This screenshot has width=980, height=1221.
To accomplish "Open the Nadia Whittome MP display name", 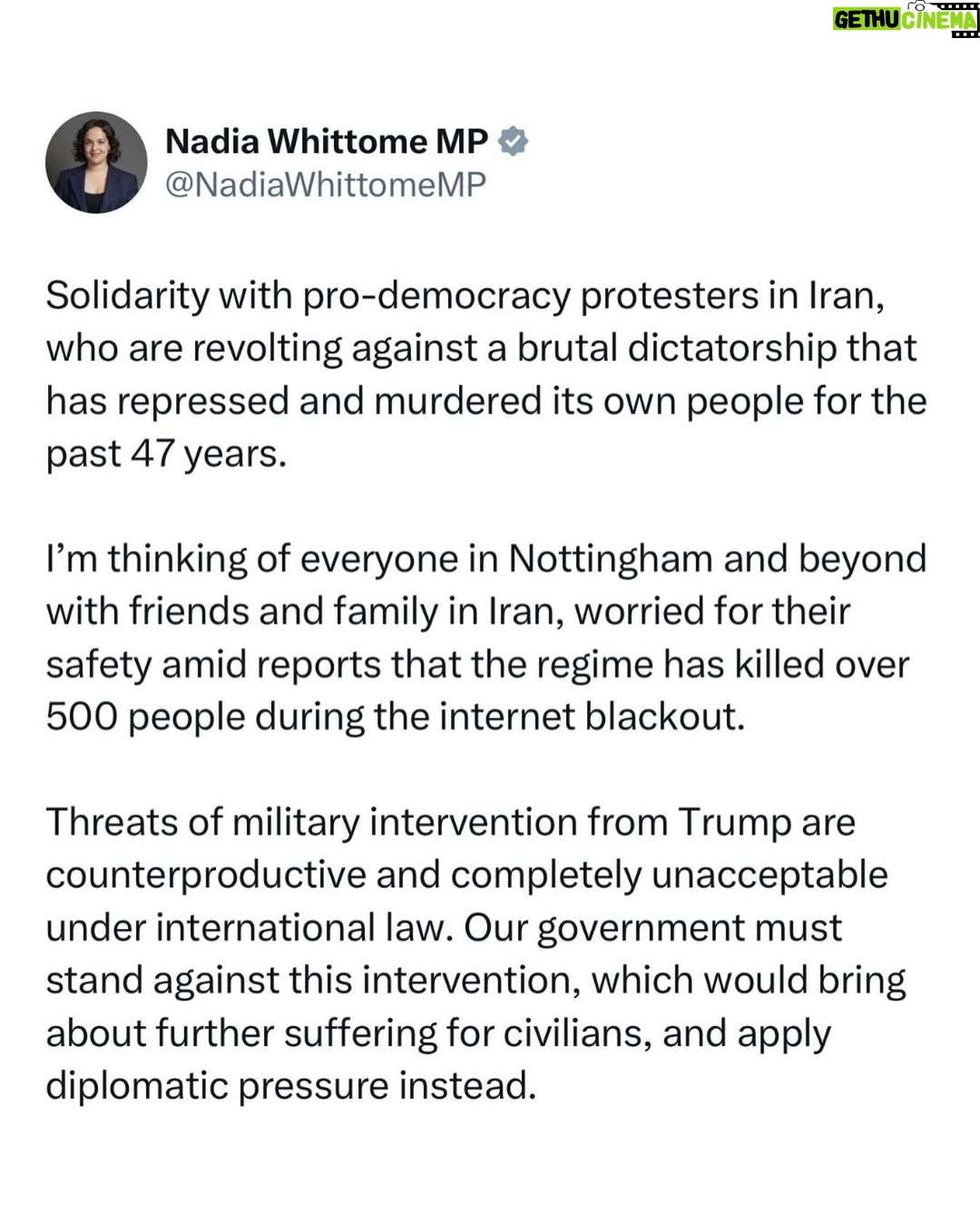I will pos(327,142).
